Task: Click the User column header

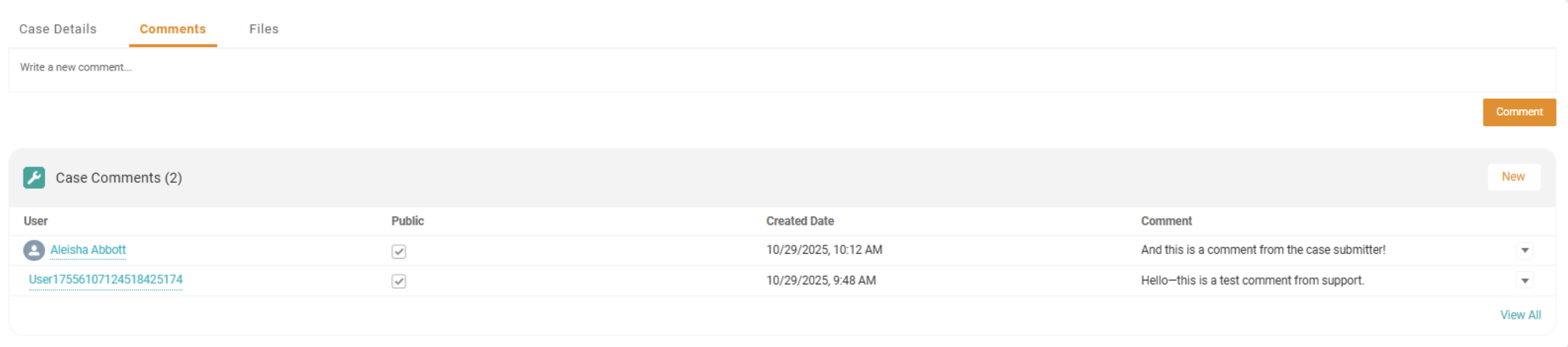Action: 35,221
